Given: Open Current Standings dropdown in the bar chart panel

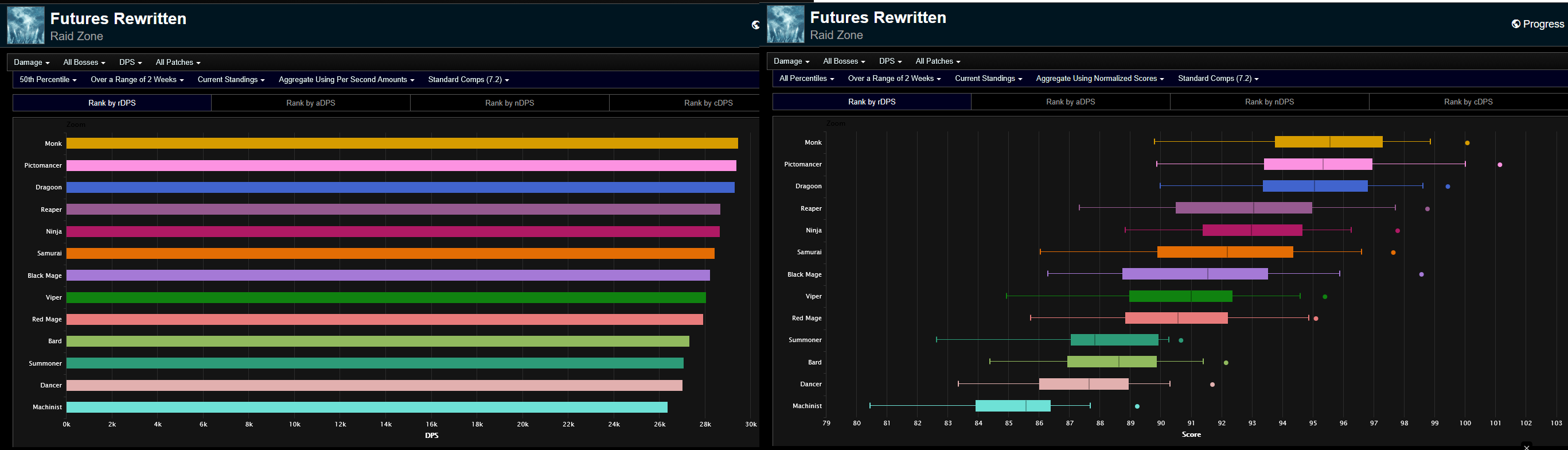Looking at the screenshot, I should (231, 80).
